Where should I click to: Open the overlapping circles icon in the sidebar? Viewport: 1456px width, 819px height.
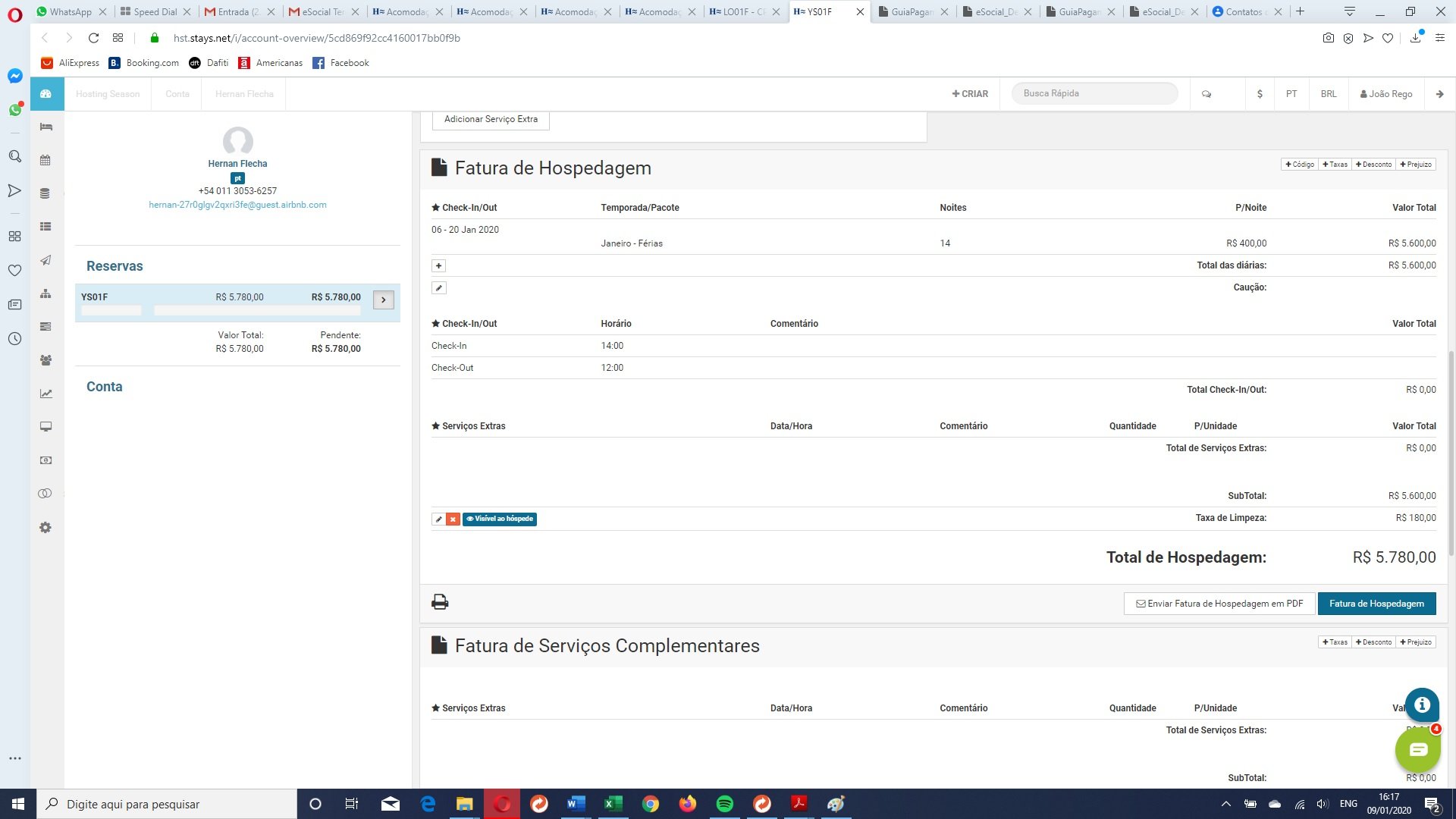pyautogui.click(x=45, y=494)
